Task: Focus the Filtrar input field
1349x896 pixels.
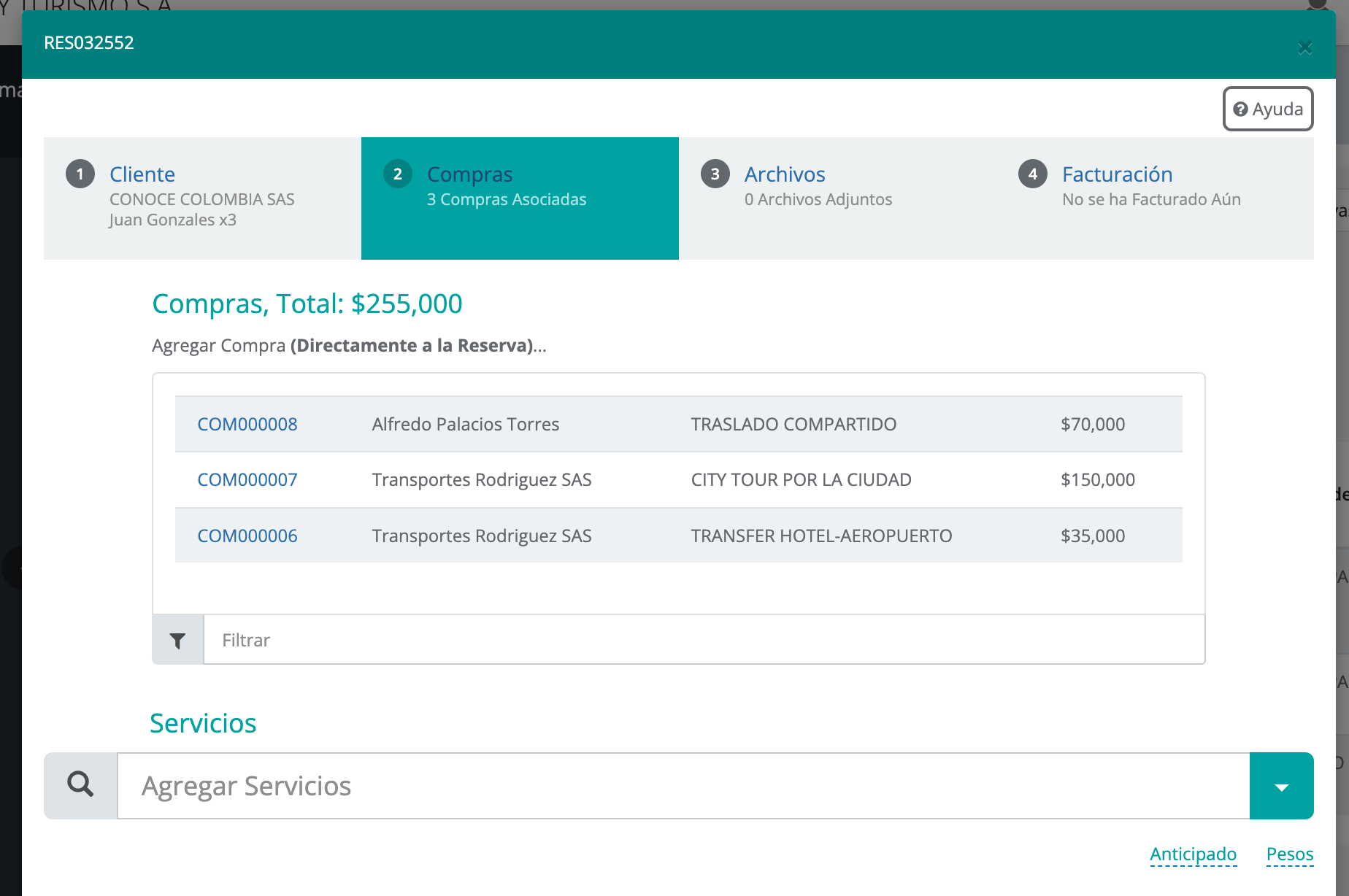Action: point(704,640)
